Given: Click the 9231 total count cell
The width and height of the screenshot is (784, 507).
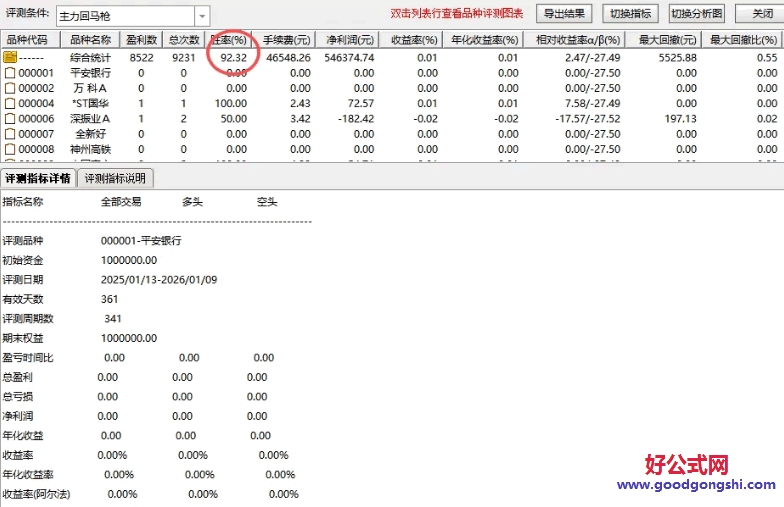Looking at the screenshot, I should [184, 58].
